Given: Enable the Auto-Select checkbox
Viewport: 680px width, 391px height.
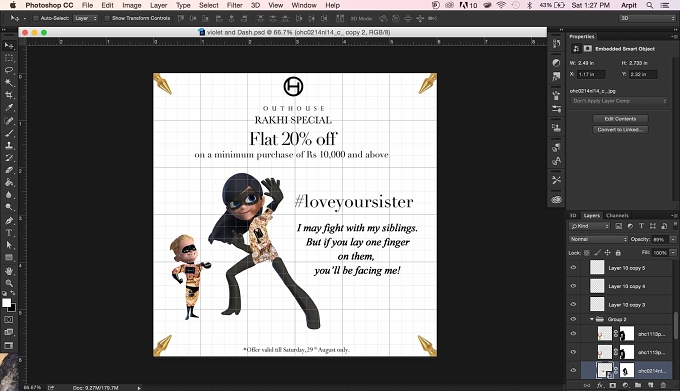Looking at the screenshot, I should point(36,18).
